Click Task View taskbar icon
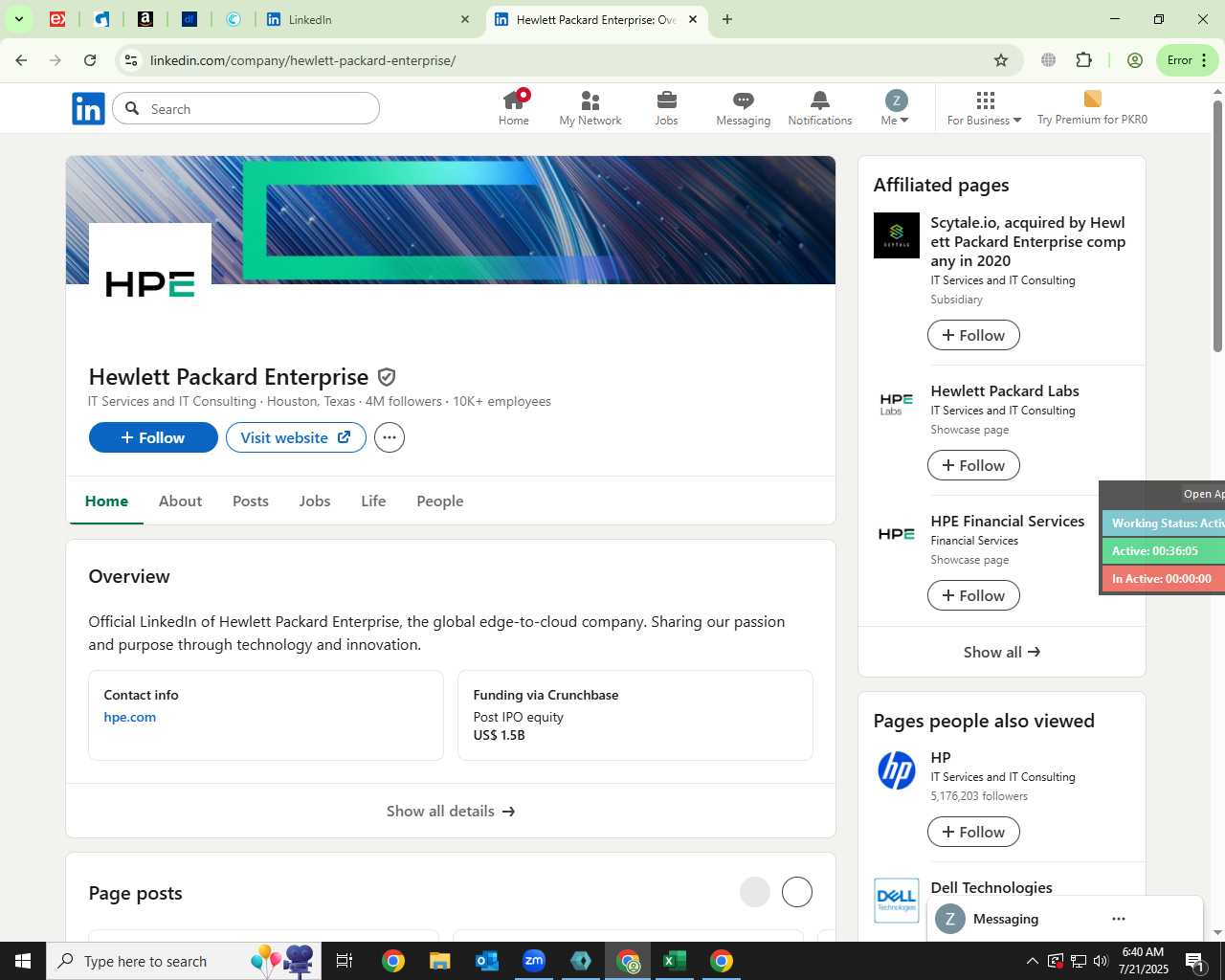Screen dimensions: 1225x980 pos(345,961)
